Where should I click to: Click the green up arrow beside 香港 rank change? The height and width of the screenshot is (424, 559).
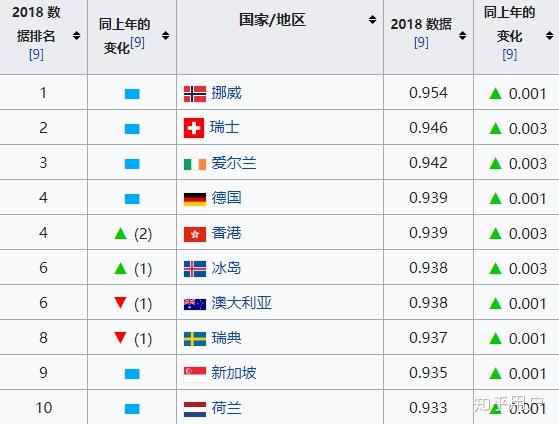click(x=120, y=234)
